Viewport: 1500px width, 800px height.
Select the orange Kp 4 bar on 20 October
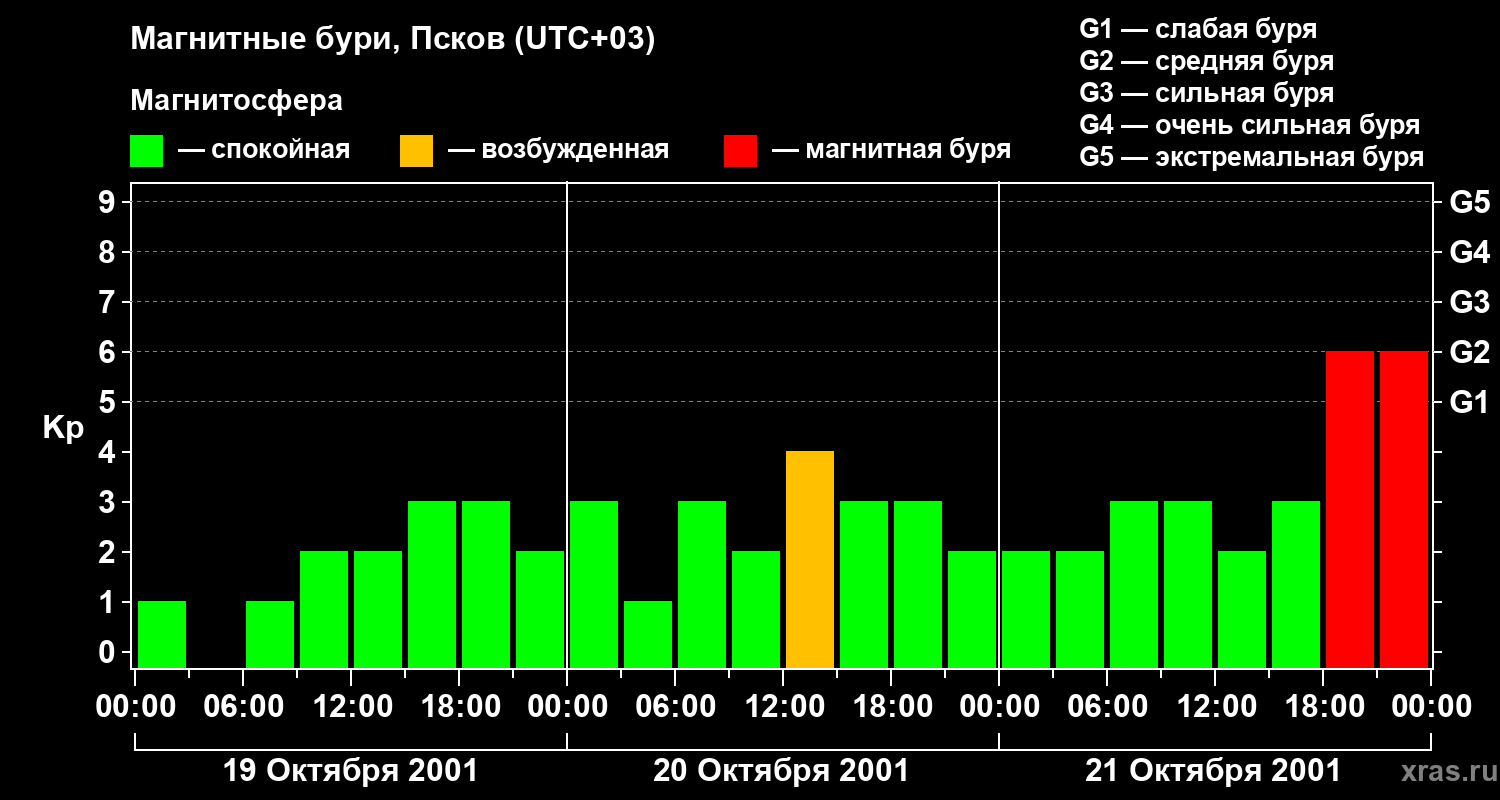(x=810, y=559)
